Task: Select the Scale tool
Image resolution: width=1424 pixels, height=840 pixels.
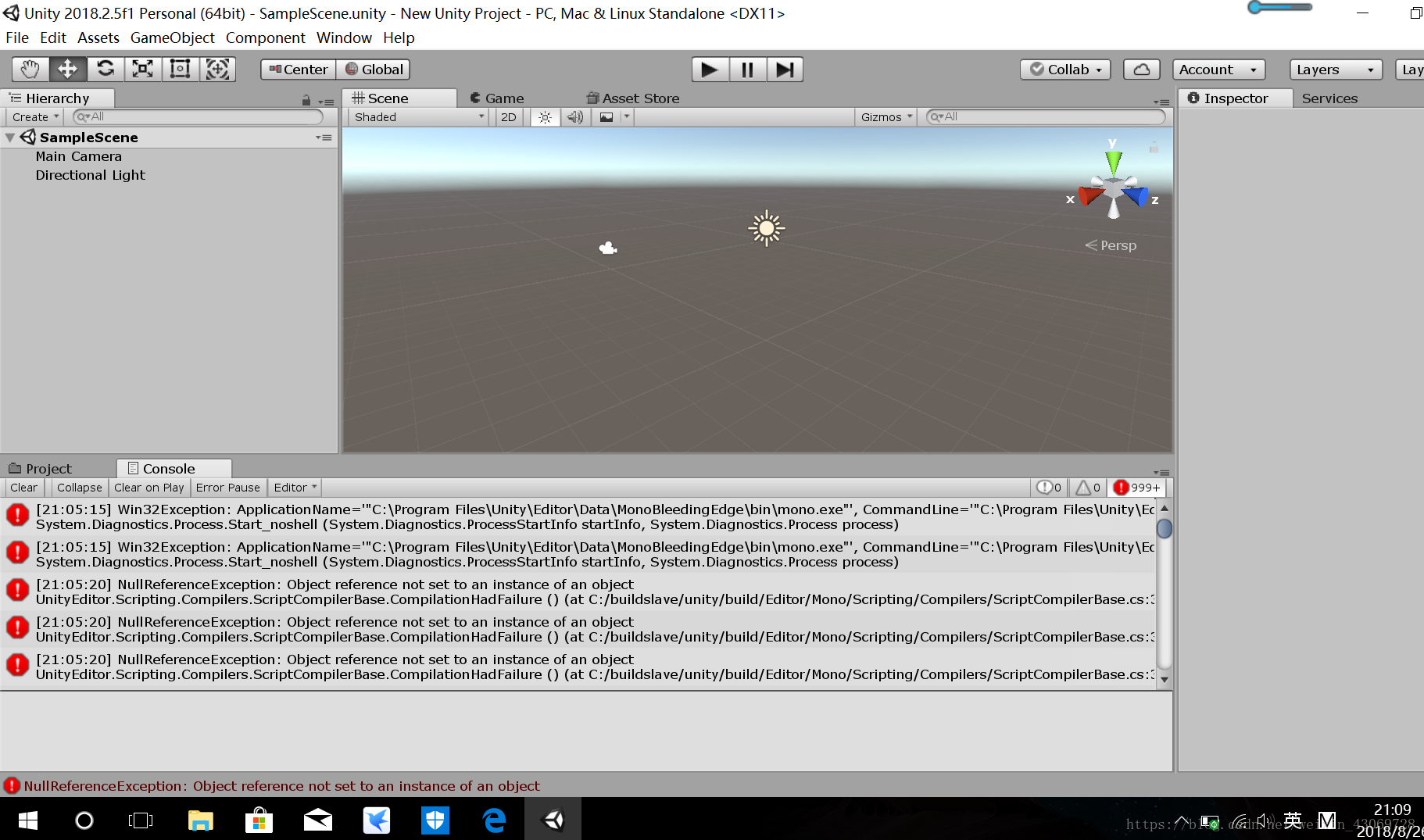Action: [x=143, y=70]
